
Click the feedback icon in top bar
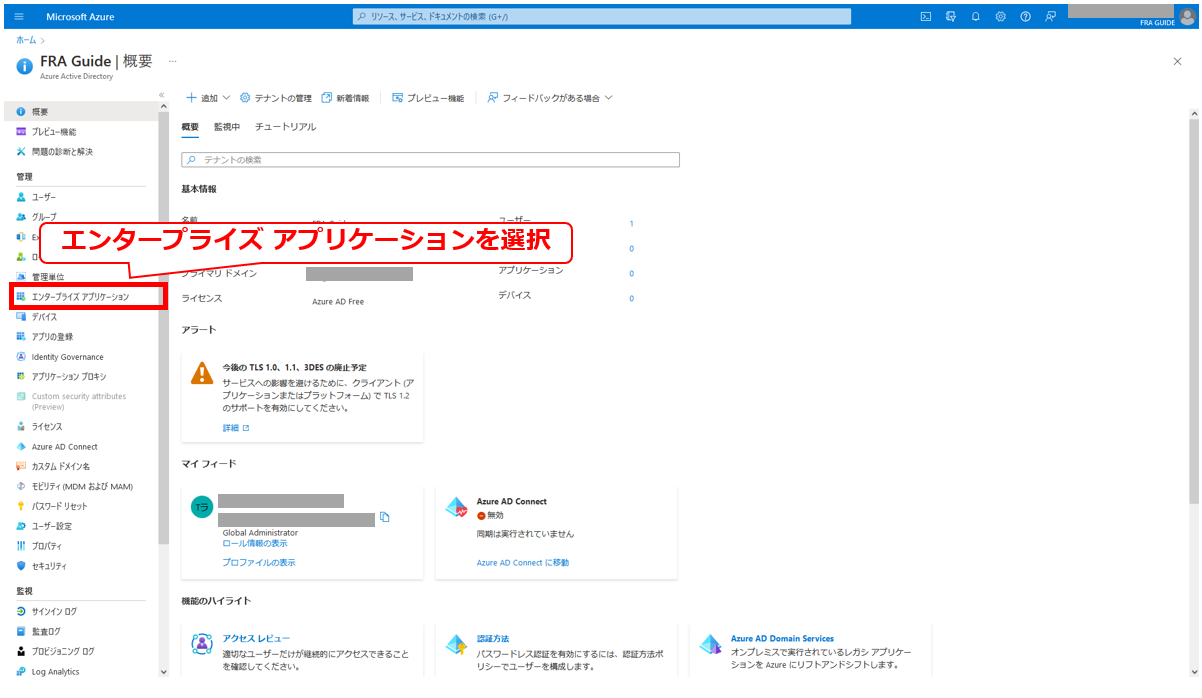1050,17
